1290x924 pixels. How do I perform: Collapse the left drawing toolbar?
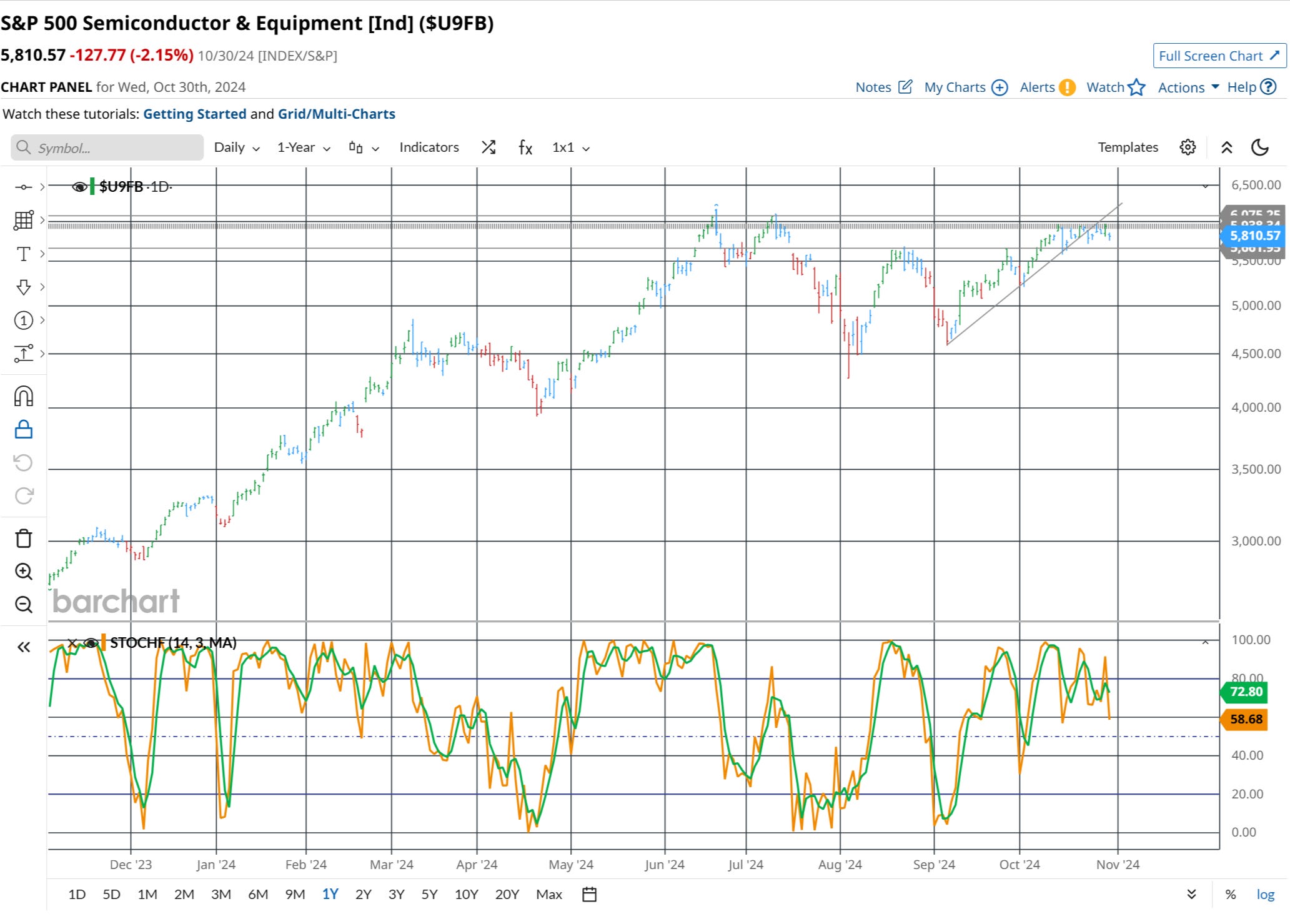(24, 647)
